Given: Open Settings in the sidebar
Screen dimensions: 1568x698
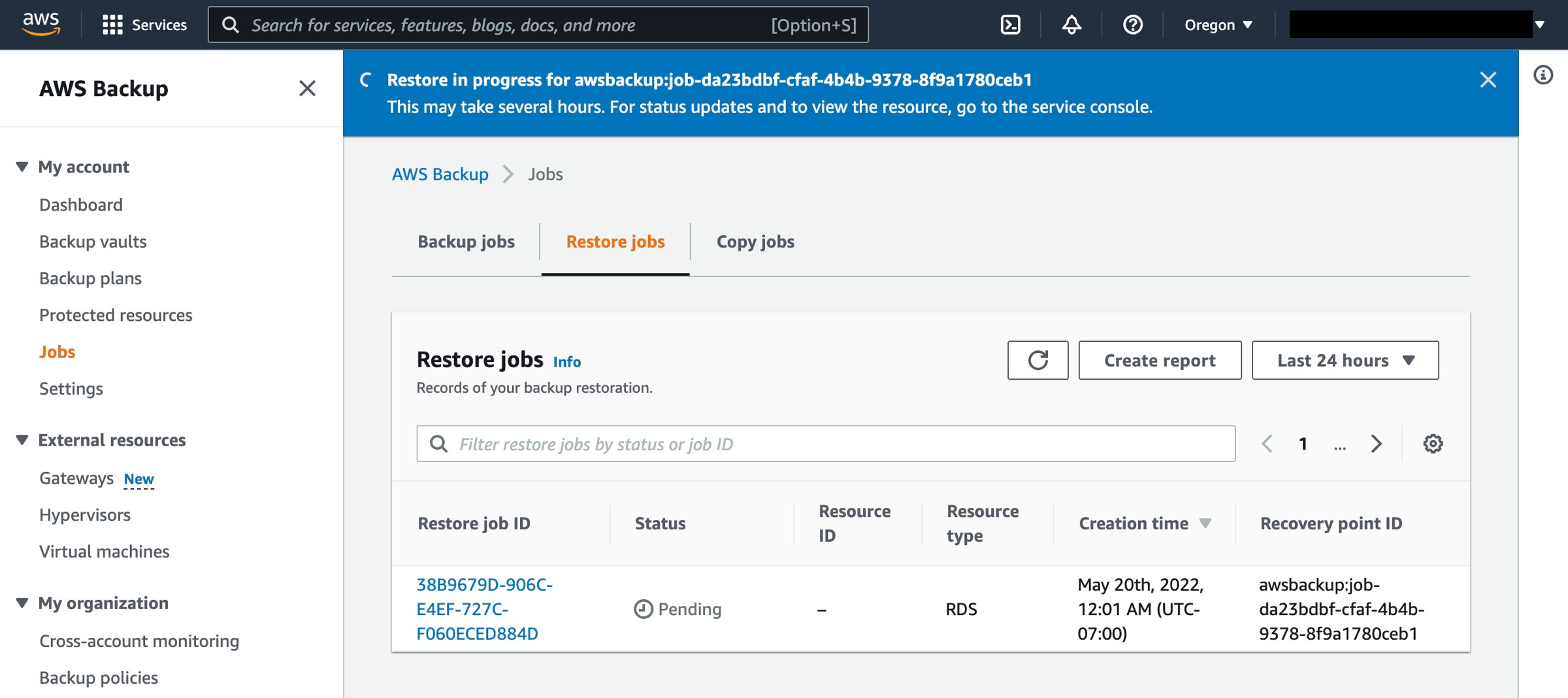Looking at the screenshot, I should pos(71,389).
